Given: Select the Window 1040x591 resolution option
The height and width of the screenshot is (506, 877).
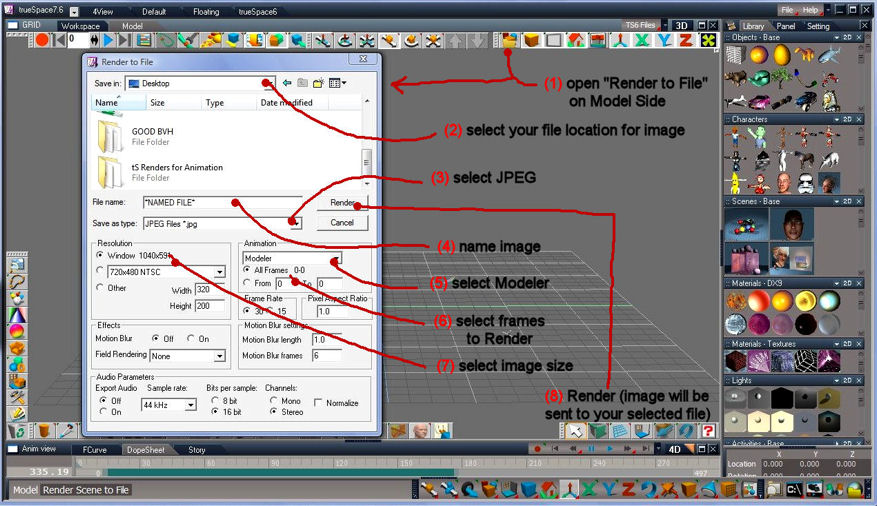Looking at the screenshot, I should [100, 255].
